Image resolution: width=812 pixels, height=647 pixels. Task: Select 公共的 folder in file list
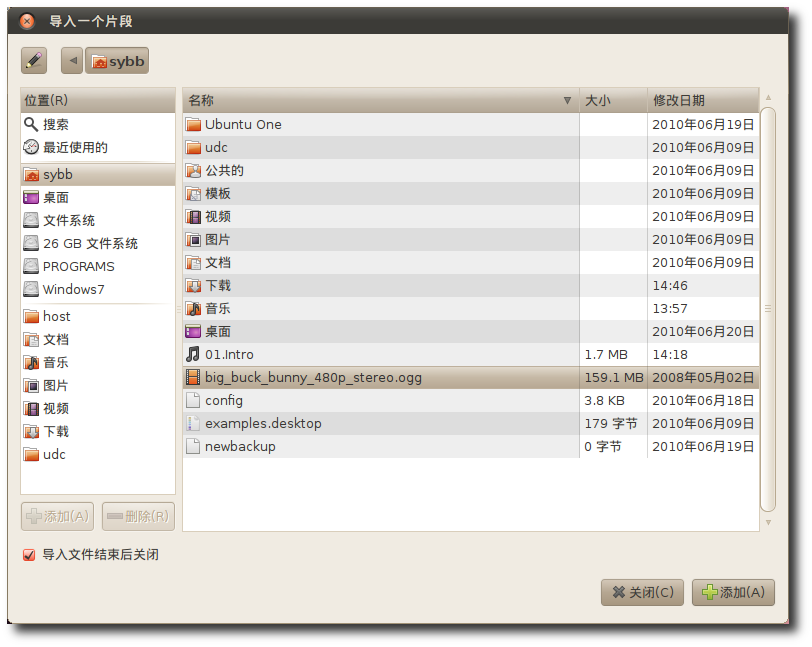[471, 170]
